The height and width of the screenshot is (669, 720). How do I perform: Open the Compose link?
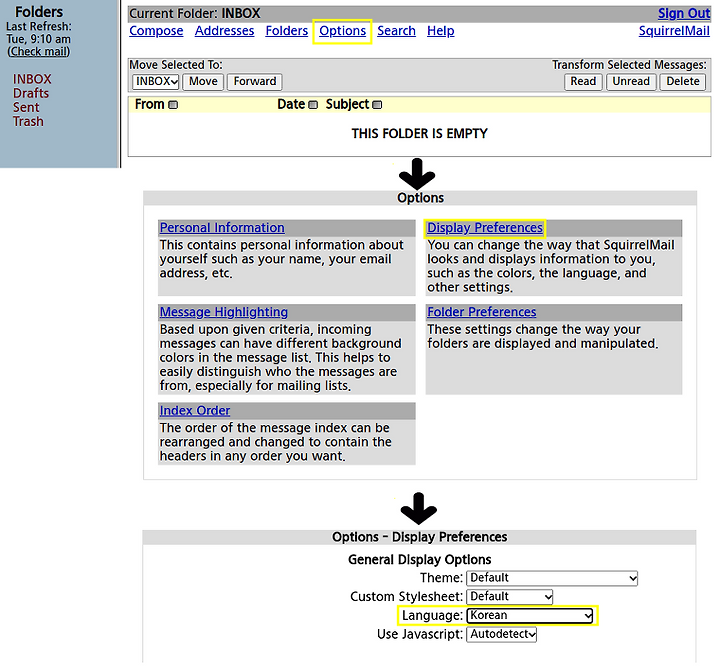click(156, 31)
